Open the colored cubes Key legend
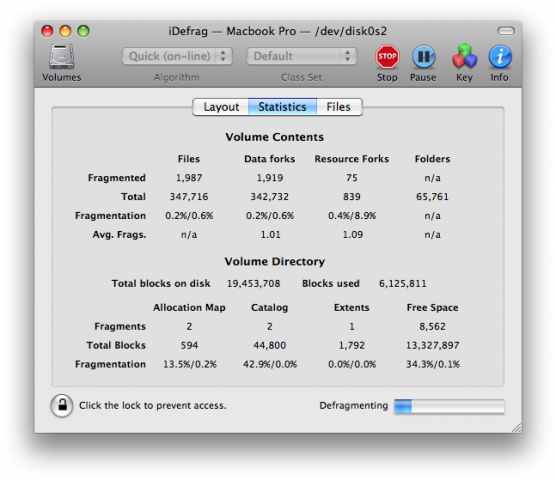Screen dimensions: 556x480 (x=464, y=56)
